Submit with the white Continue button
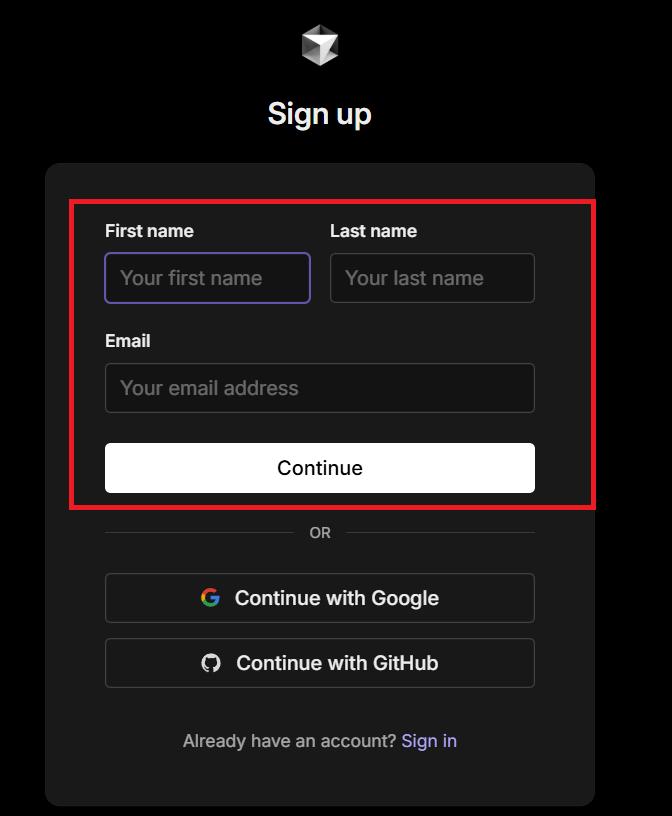Viewport: 672px width, 816px height. (320, 468)
